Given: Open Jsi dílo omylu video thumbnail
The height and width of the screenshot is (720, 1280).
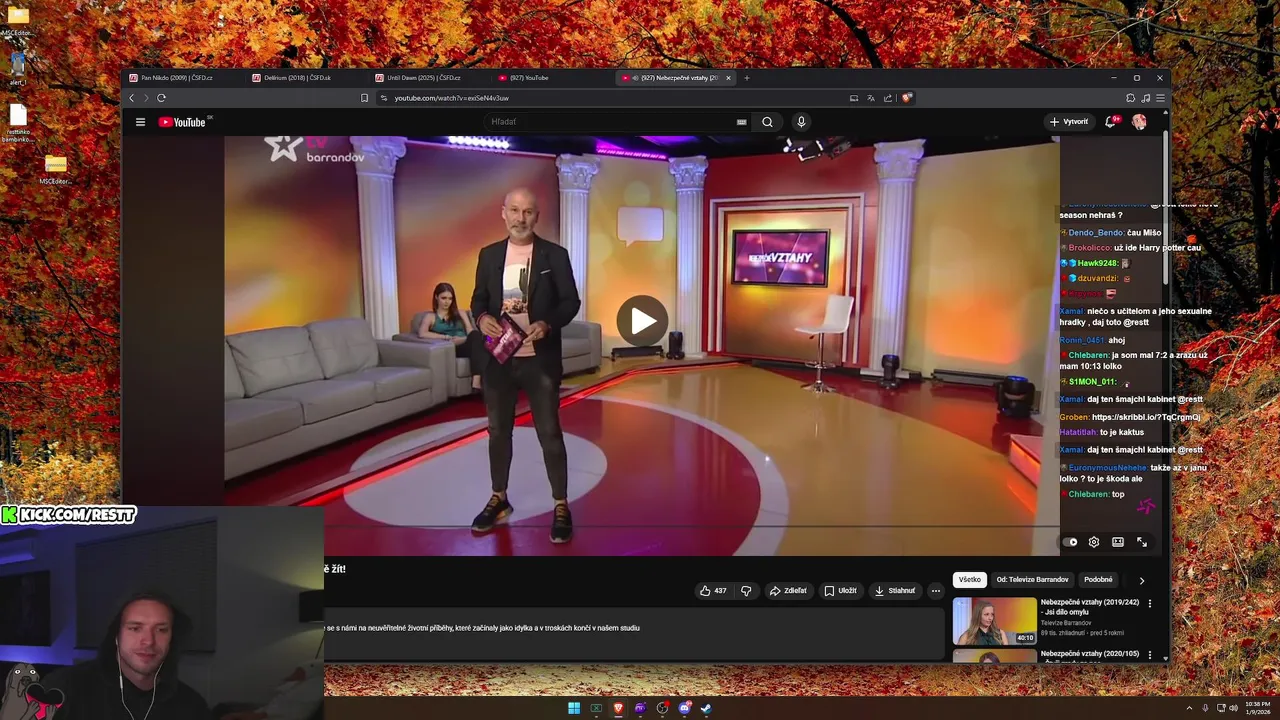Looking at the screenshot, I should coord(995,621).
